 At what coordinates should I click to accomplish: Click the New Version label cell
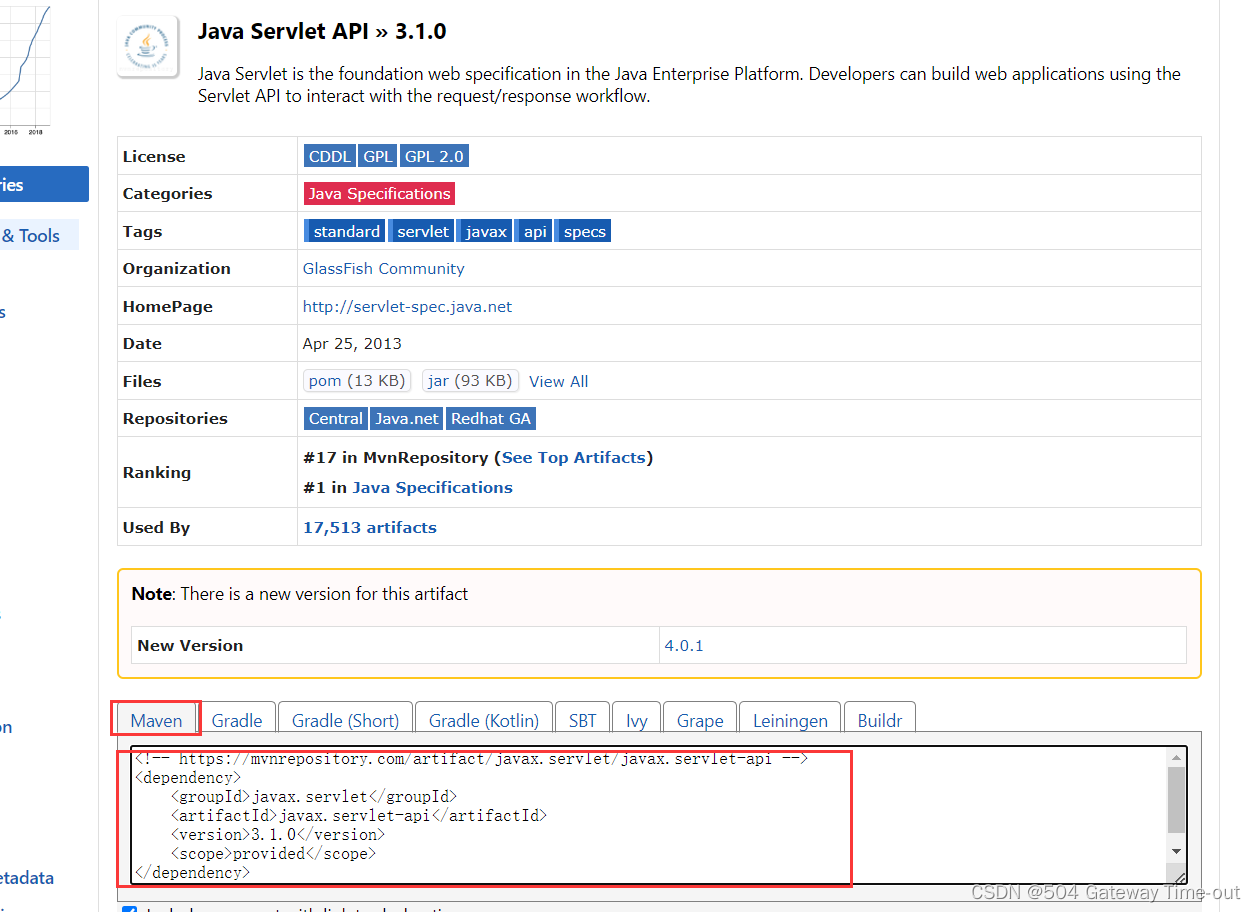click(x=395, y=645)
